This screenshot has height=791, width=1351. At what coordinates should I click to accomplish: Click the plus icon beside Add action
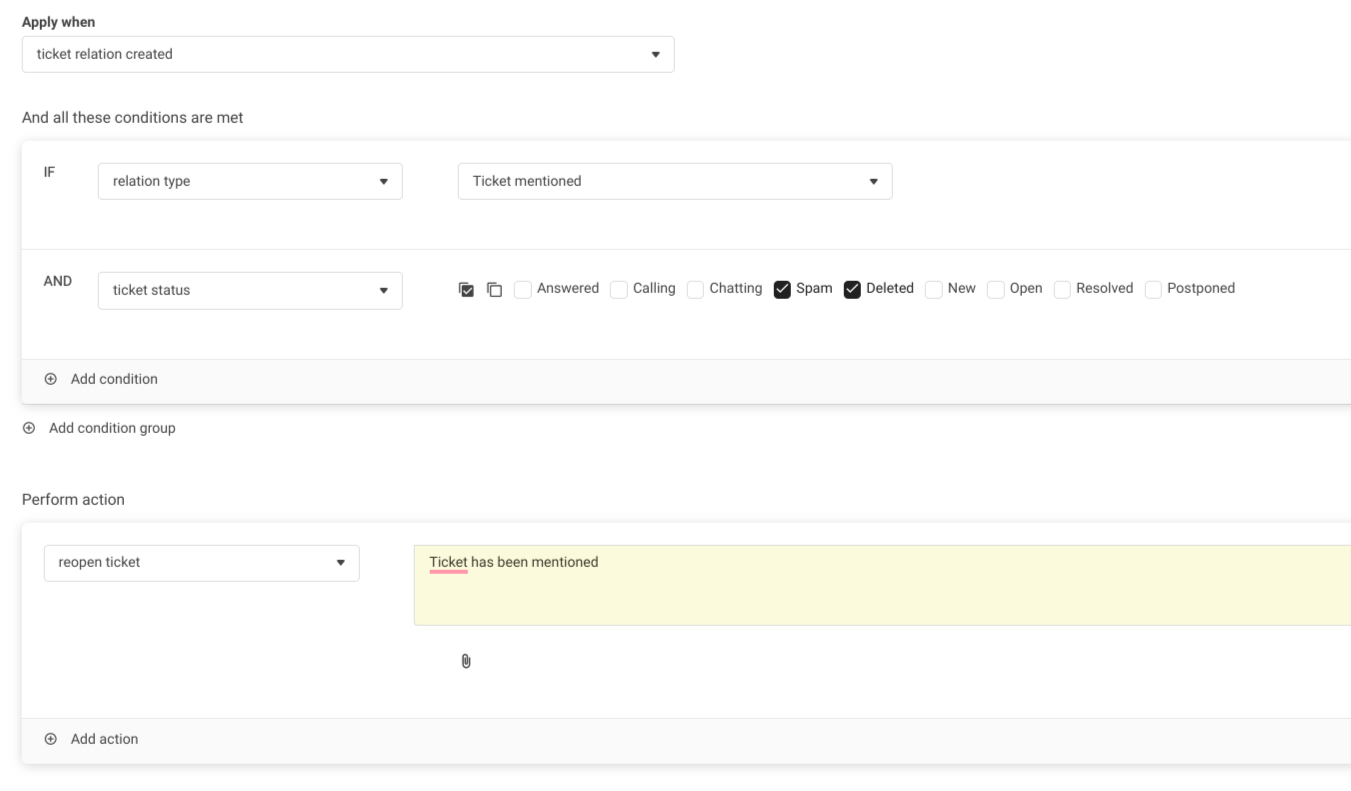click(x=51, y=739)
